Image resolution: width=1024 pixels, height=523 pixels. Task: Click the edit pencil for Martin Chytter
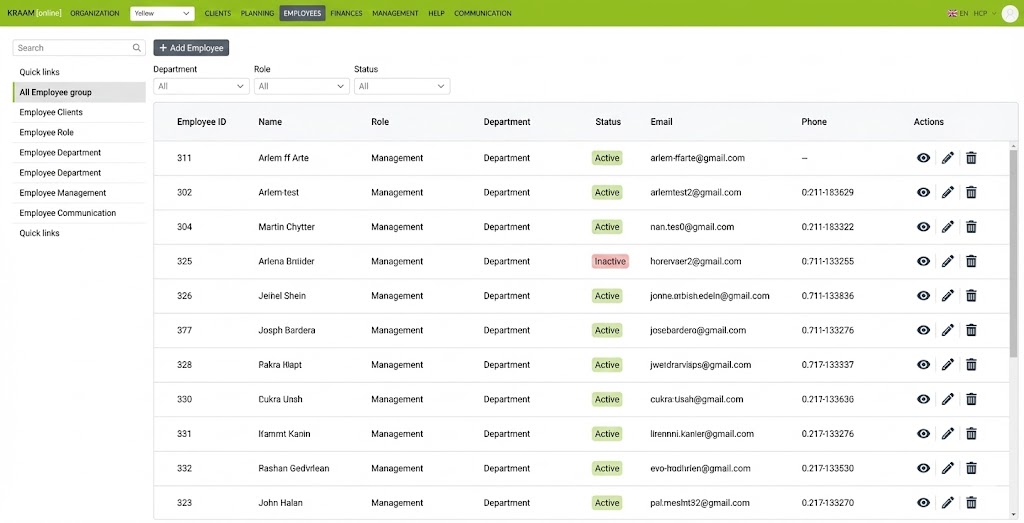947,227
